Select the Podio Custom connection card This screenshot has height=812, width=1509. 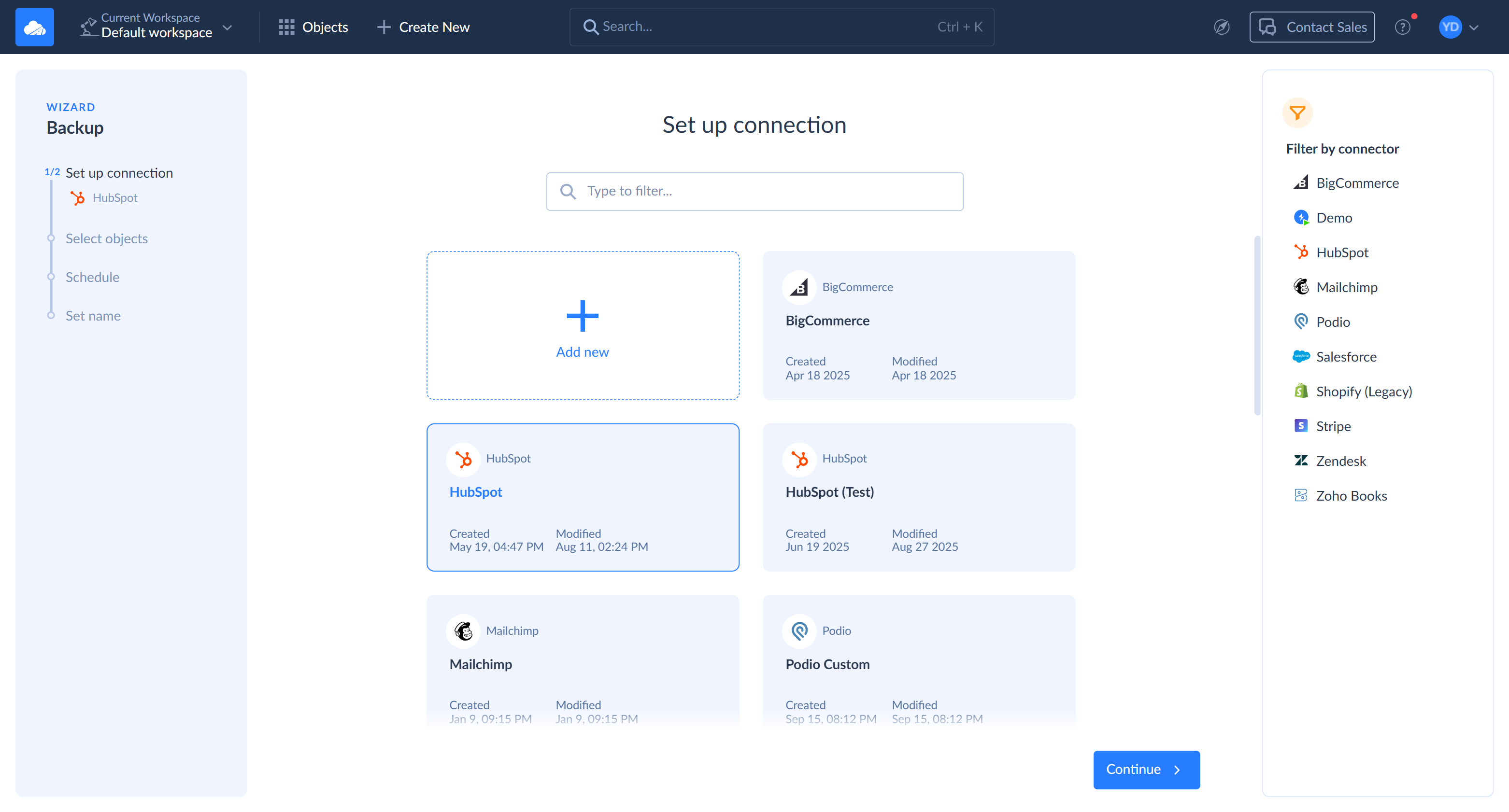point(919,661)
